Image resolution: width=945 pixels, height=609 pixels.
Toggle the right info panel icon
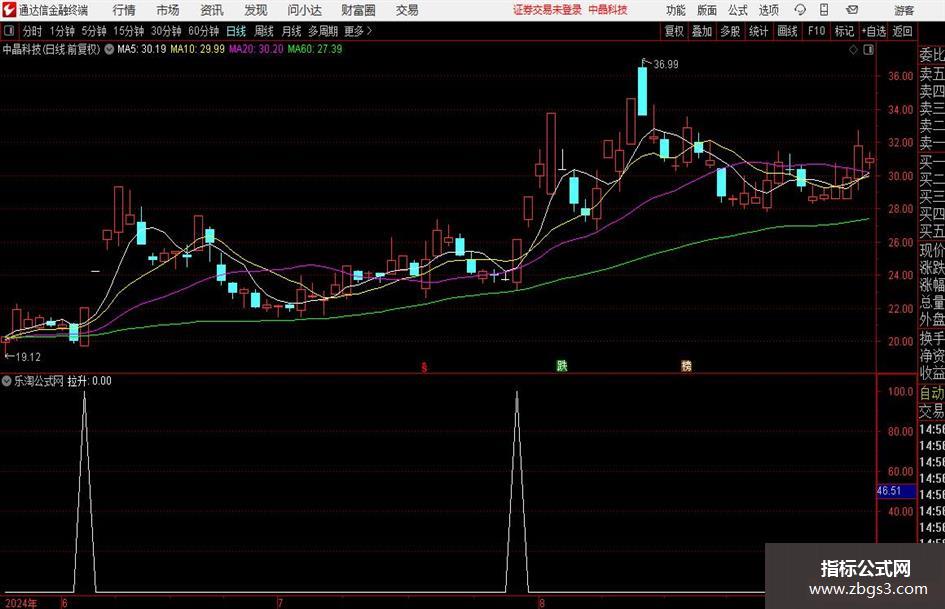868,50
